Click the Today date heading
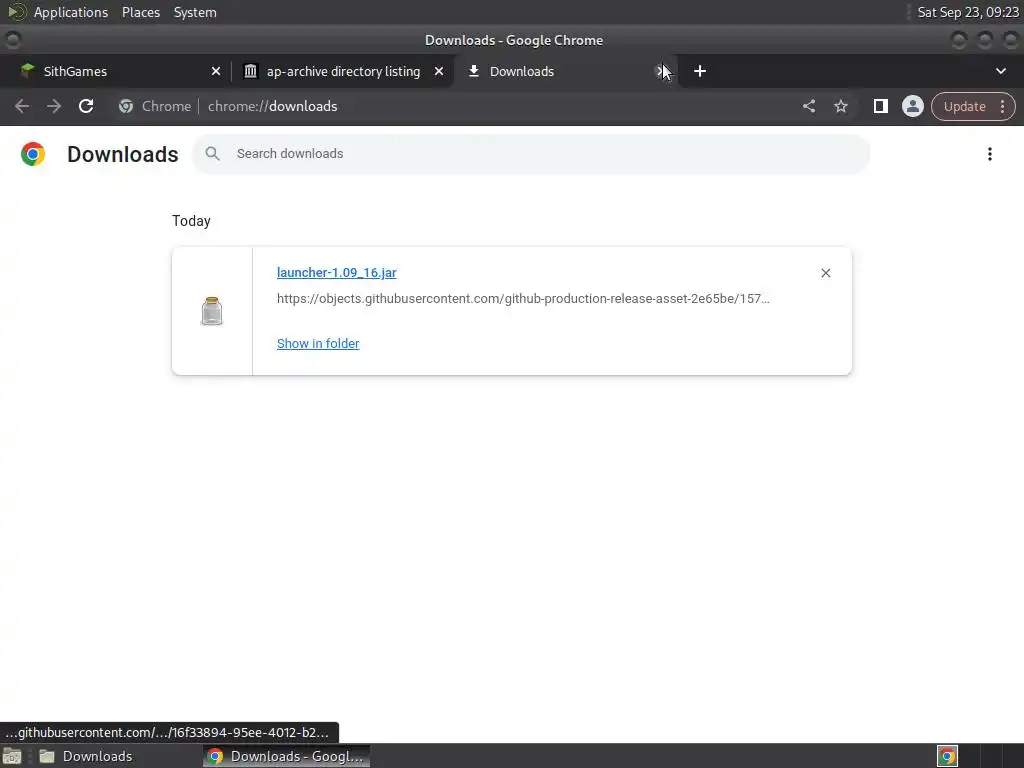1024x768 pixels. pyautogui.click(x=191, y=221)
